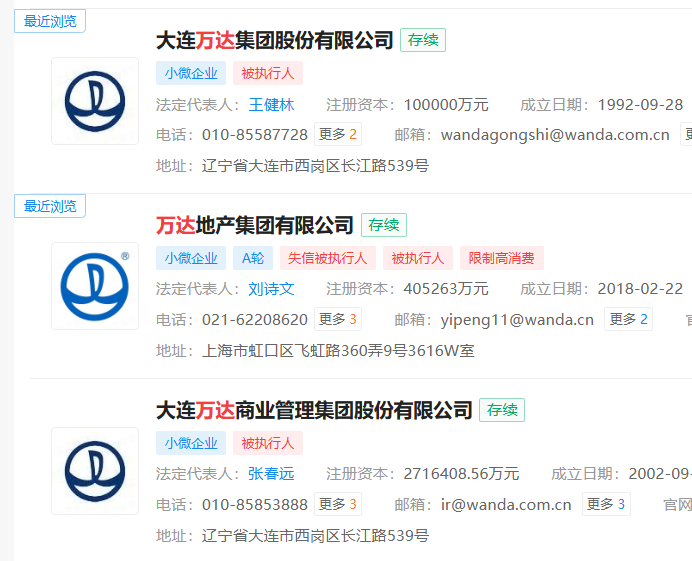Click the 限制高消费 tag

(x=501, y=258)
